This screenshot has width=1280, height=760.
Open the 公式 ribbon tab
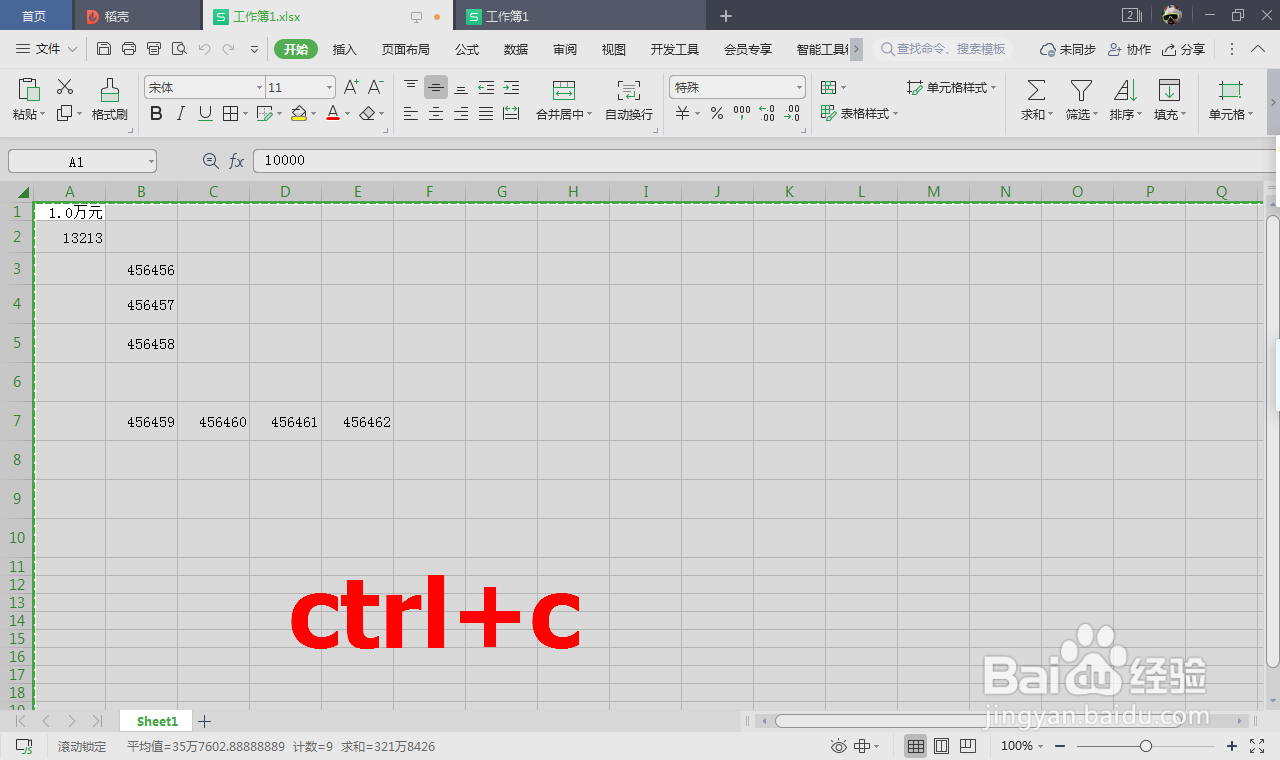point(467,49)
